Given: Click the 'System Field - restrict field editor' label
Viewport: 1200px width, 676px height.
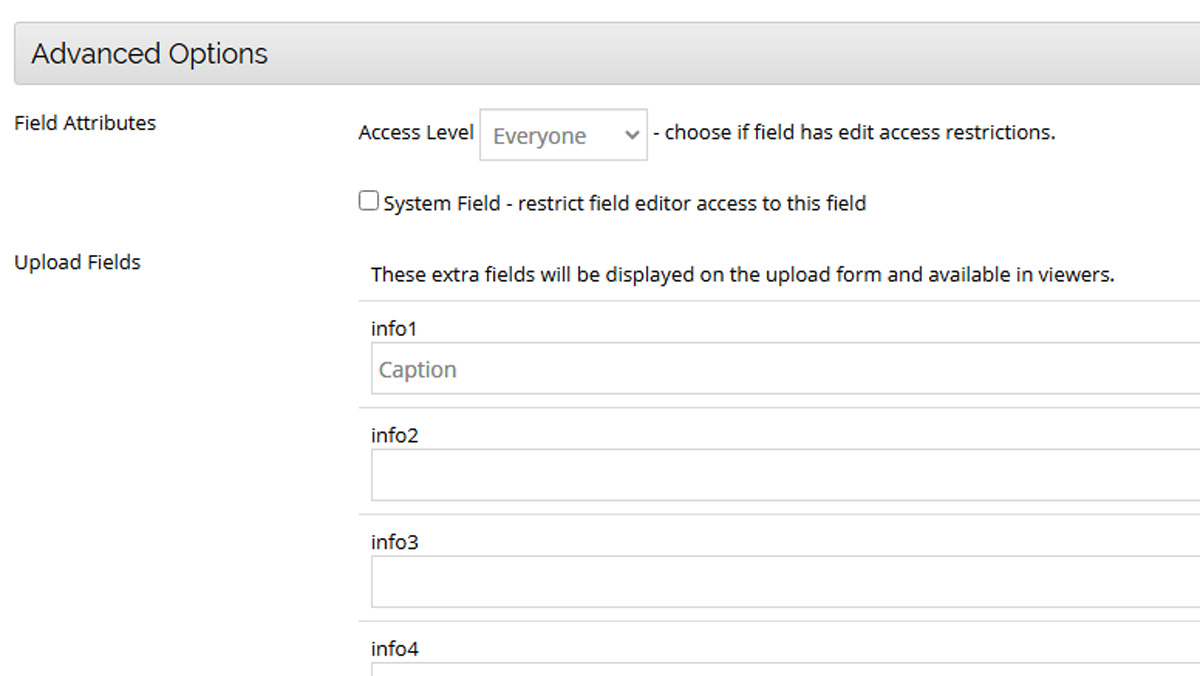Looking at the screenshot, I should point(625,204).
